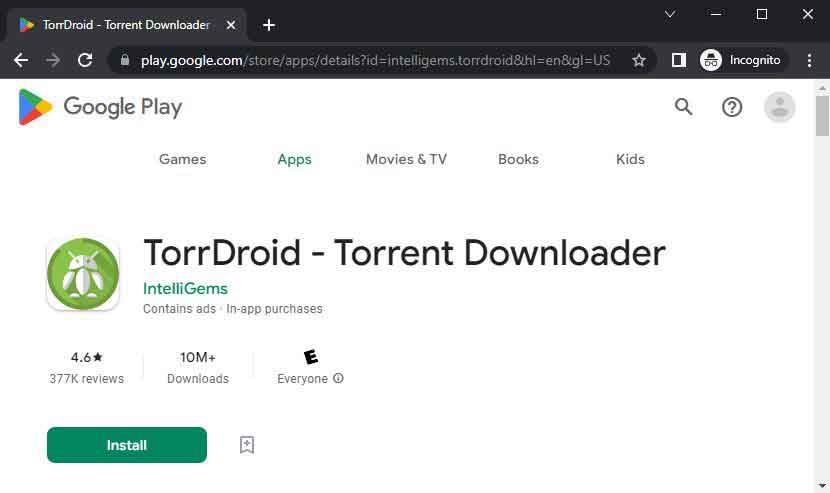
Task: Click the In-app purchases label
Action: pos(274,309)
